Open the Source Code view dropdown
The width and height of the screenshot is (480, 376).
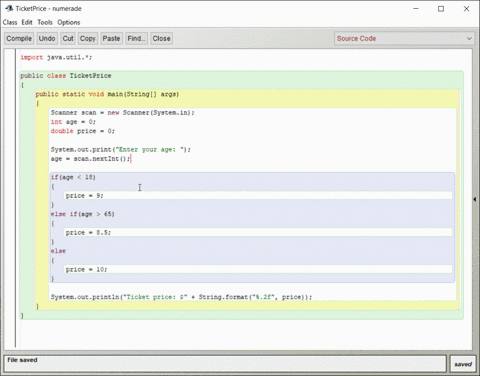pyautogui.click(x=404, y=39)
